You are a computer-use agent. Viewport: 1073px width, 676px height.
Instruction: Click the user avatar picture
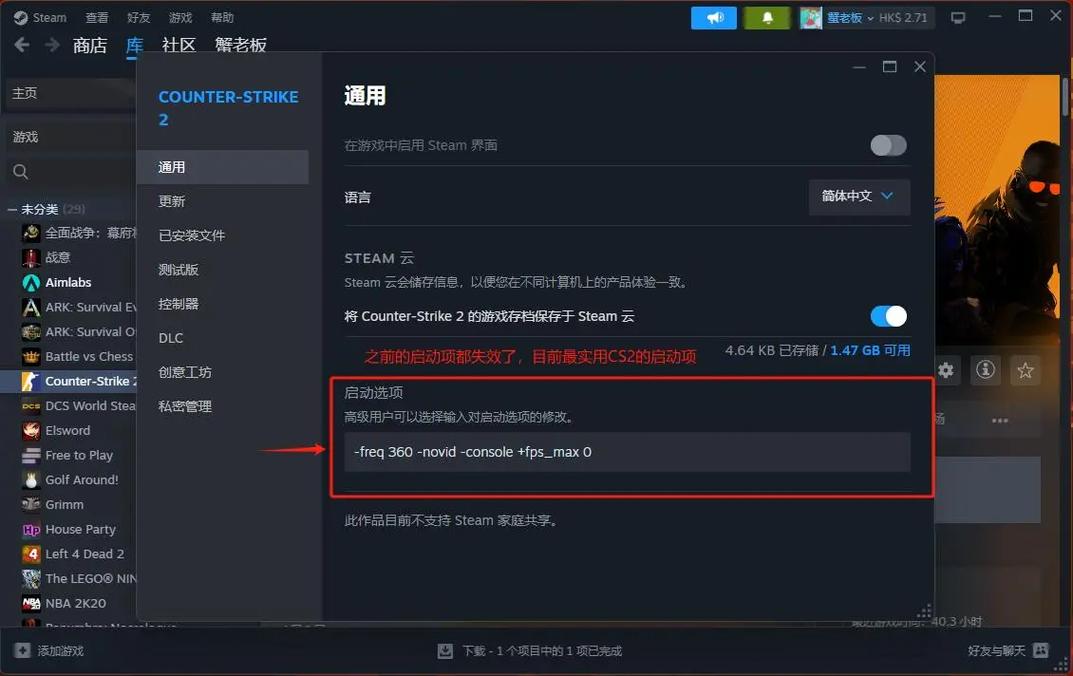click(x=810, y=17)
